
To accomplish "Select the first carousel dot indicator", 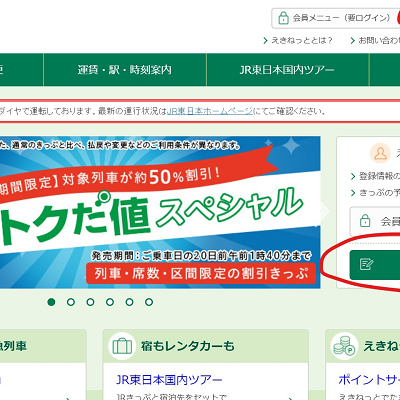I will tap(51, 302).
